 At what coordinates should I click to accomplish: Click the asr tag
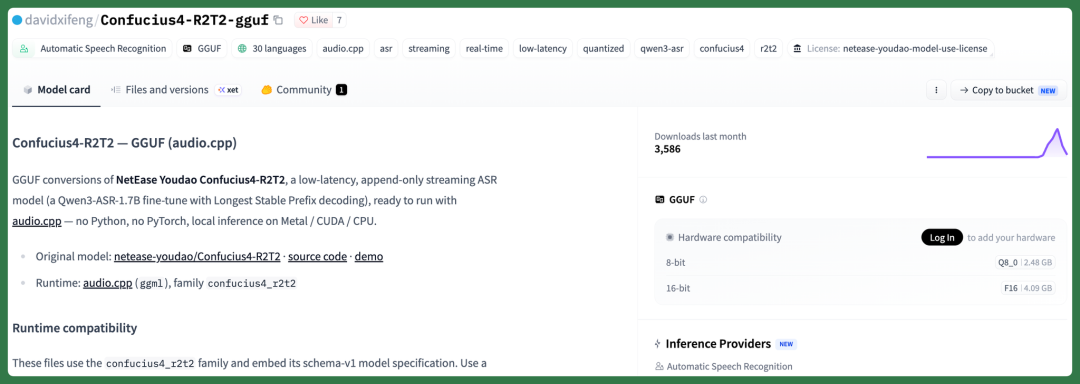click(x=386, y=49)
